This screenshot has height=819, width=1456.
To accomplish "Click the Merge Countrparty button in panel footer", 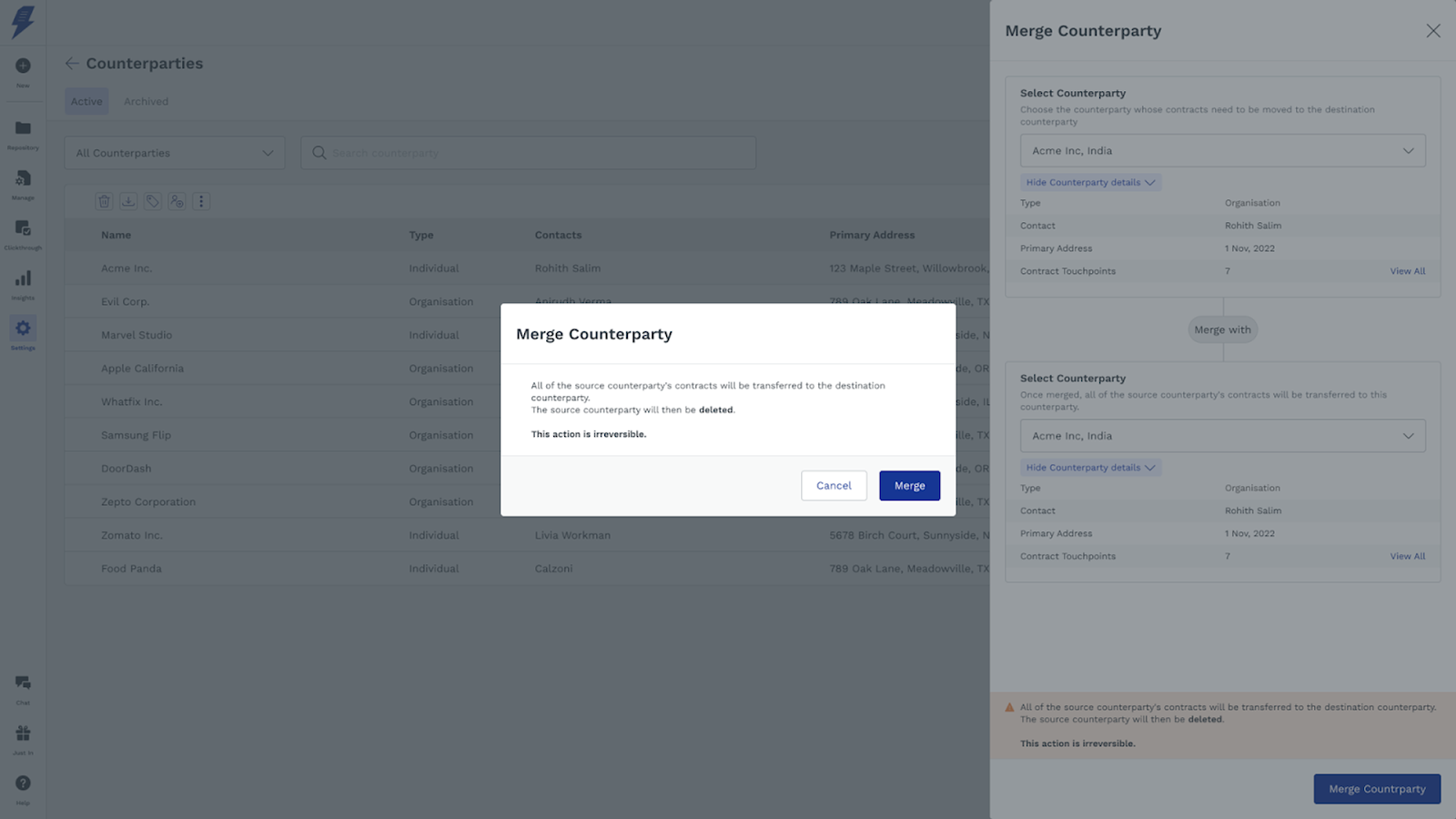I will [1376, 789].
